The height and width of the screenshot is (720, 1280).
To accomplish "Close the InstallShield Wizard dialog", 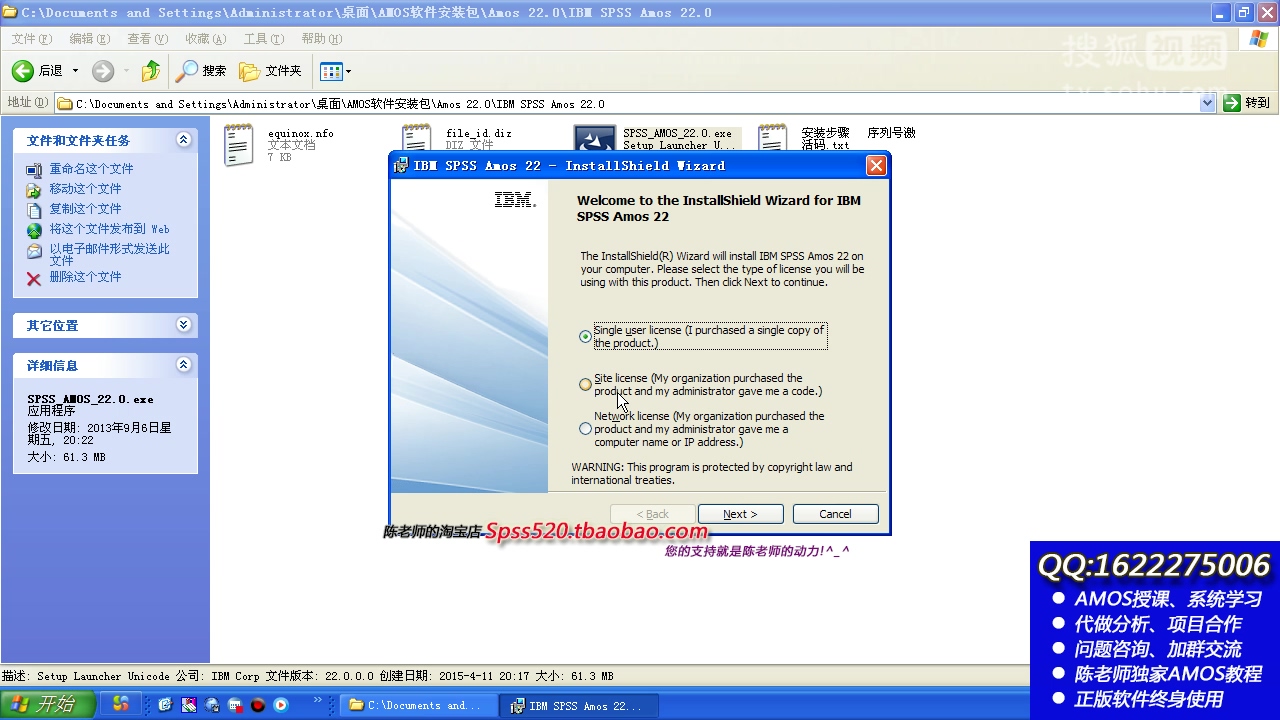I will [x=876, y=166].
